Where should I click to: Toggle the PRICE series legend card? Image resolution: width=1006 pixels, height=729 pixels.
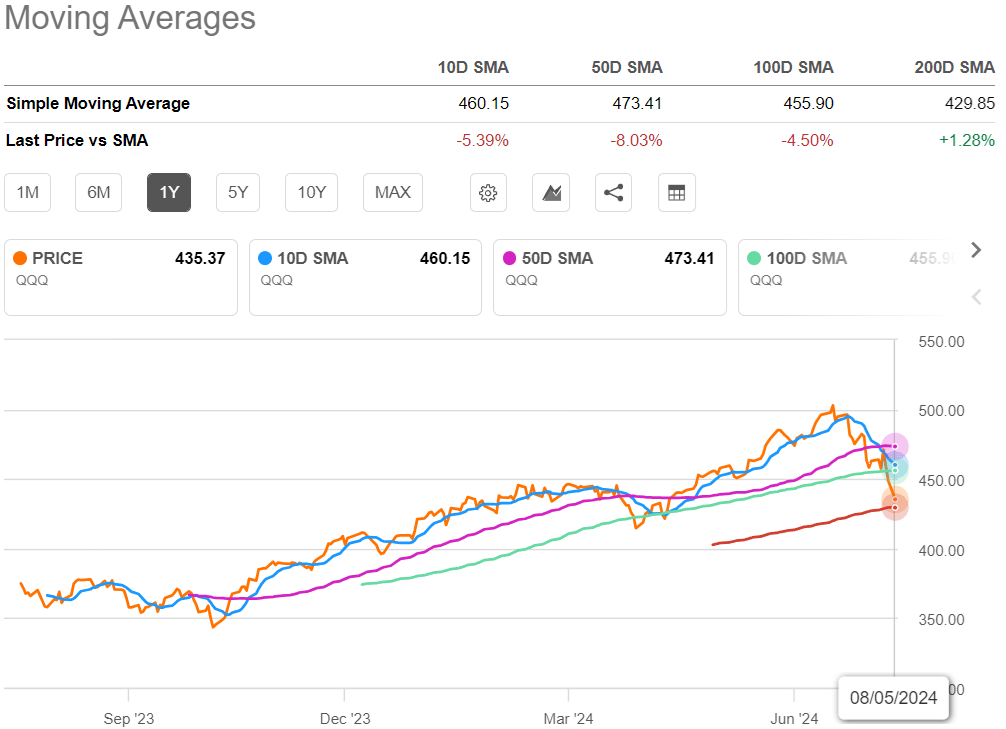(x=121, y=277)
